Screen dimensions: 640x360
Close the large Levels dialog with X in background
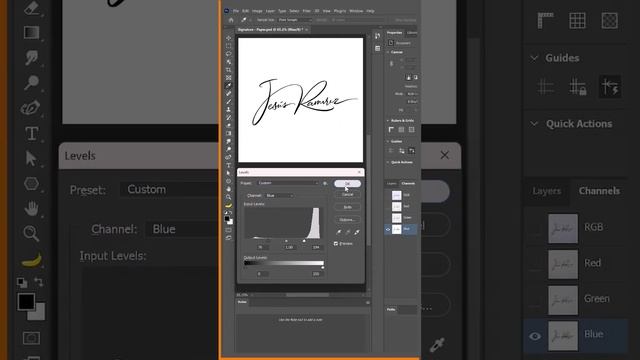coord(444,155)
